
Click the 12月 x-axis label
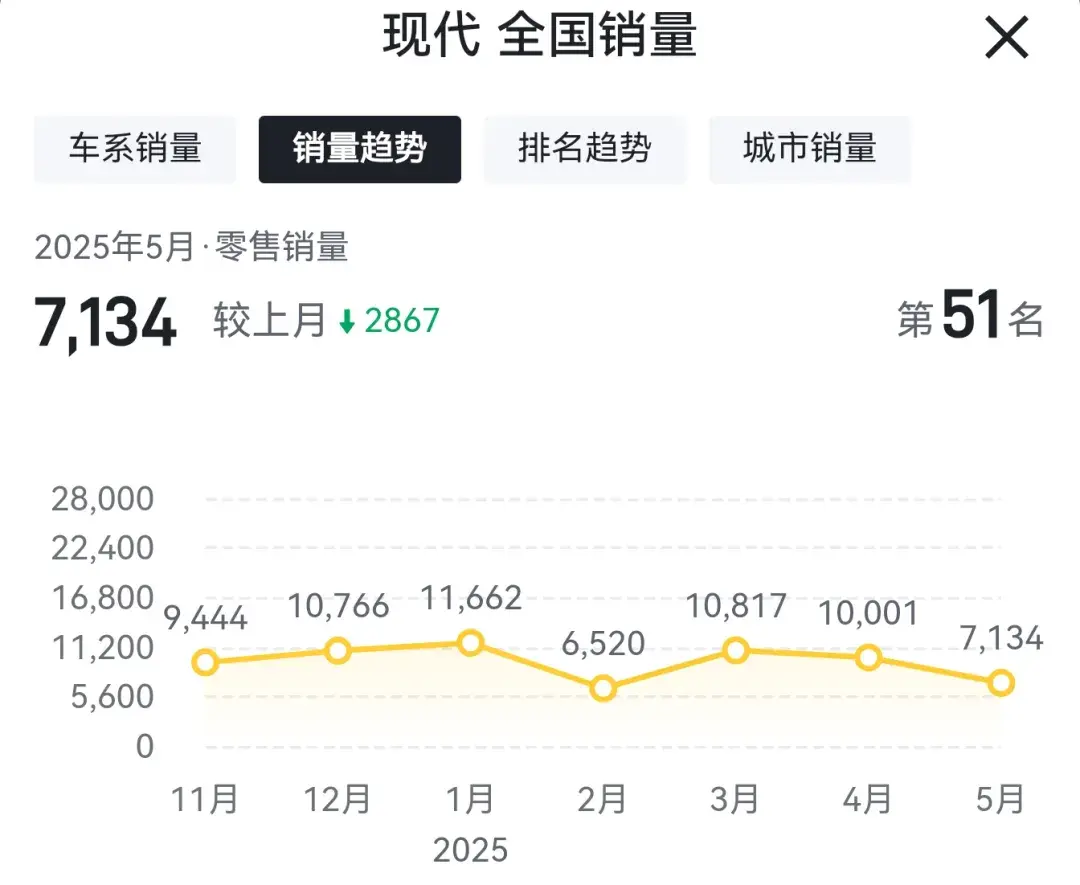coord(338,800)
